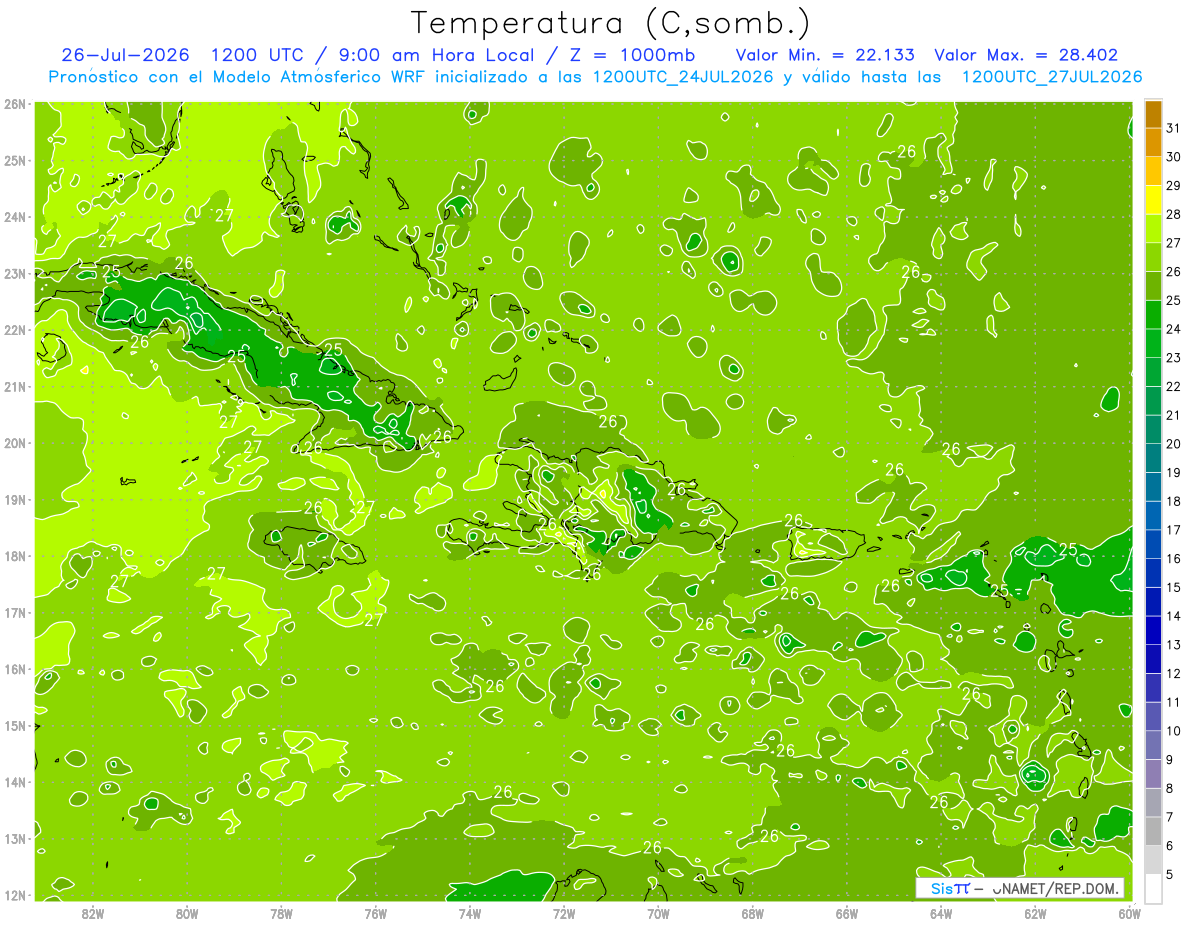Click the '24N' latitude axis label
The width and height of the screenshot is (1200, 927).
click(15, 217)
